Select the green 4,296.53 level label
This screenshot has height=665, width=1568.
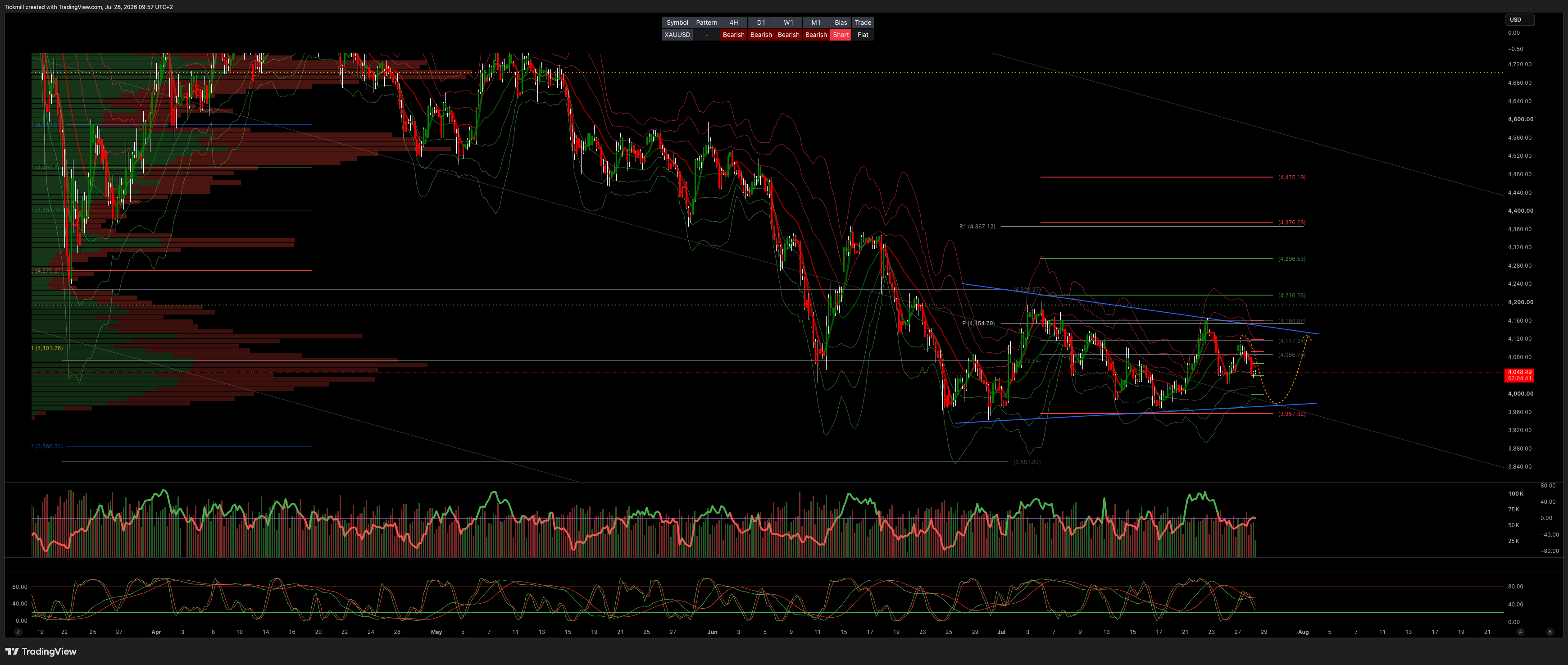pyautogui.click(x=1292, y=259)
